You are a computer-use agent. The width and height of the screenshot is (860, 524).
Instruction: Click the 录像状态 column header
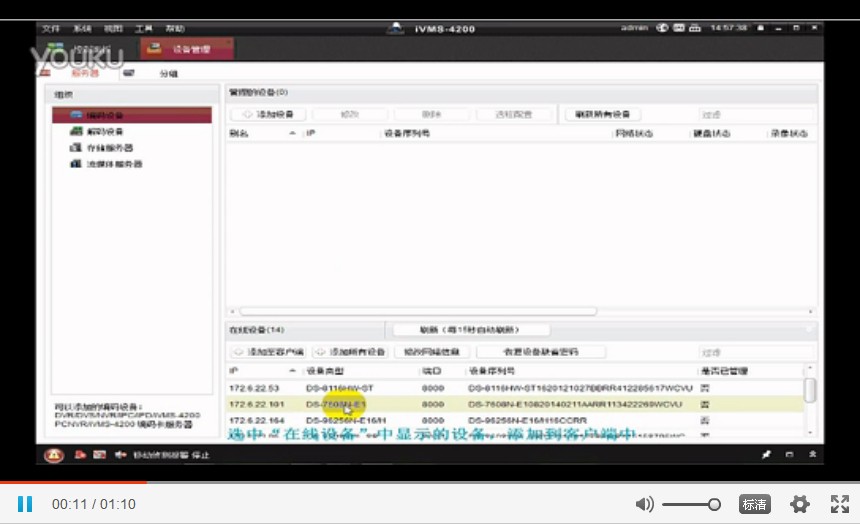(x=789, y=133)
